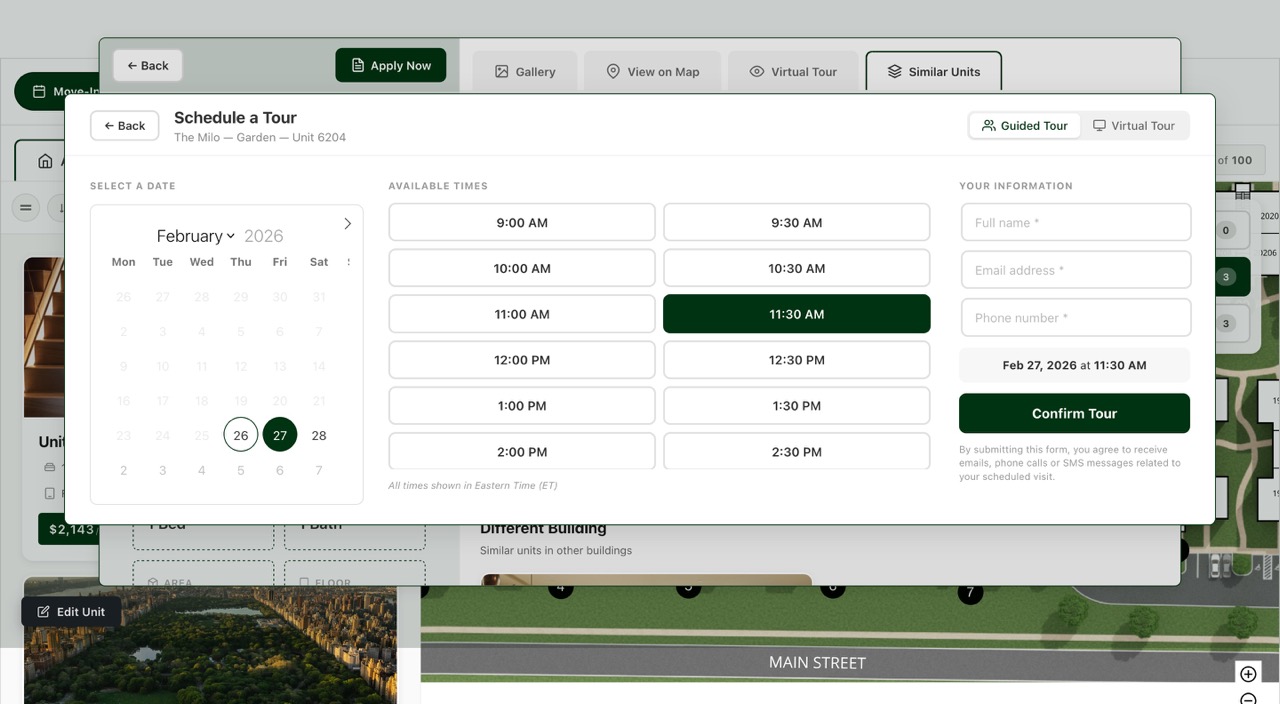This screenshot has width=1280, height=704.
Task: Click the Similar Units layers icon
Action: [x=894, y=71]
